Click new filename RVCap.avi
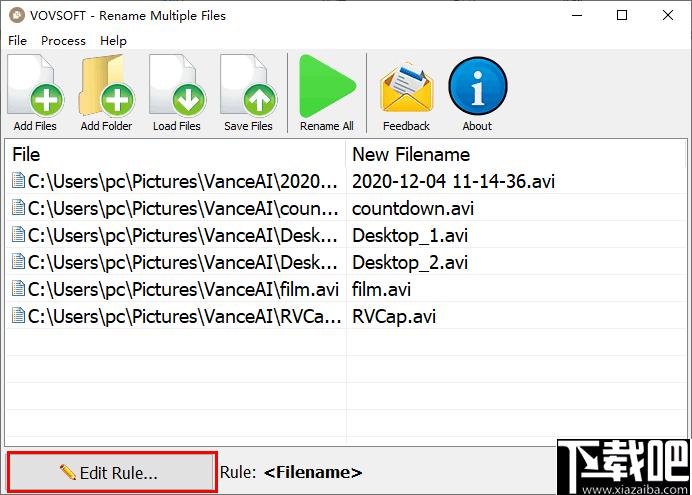This screenshot has width=692, height=495. point(394,317)
